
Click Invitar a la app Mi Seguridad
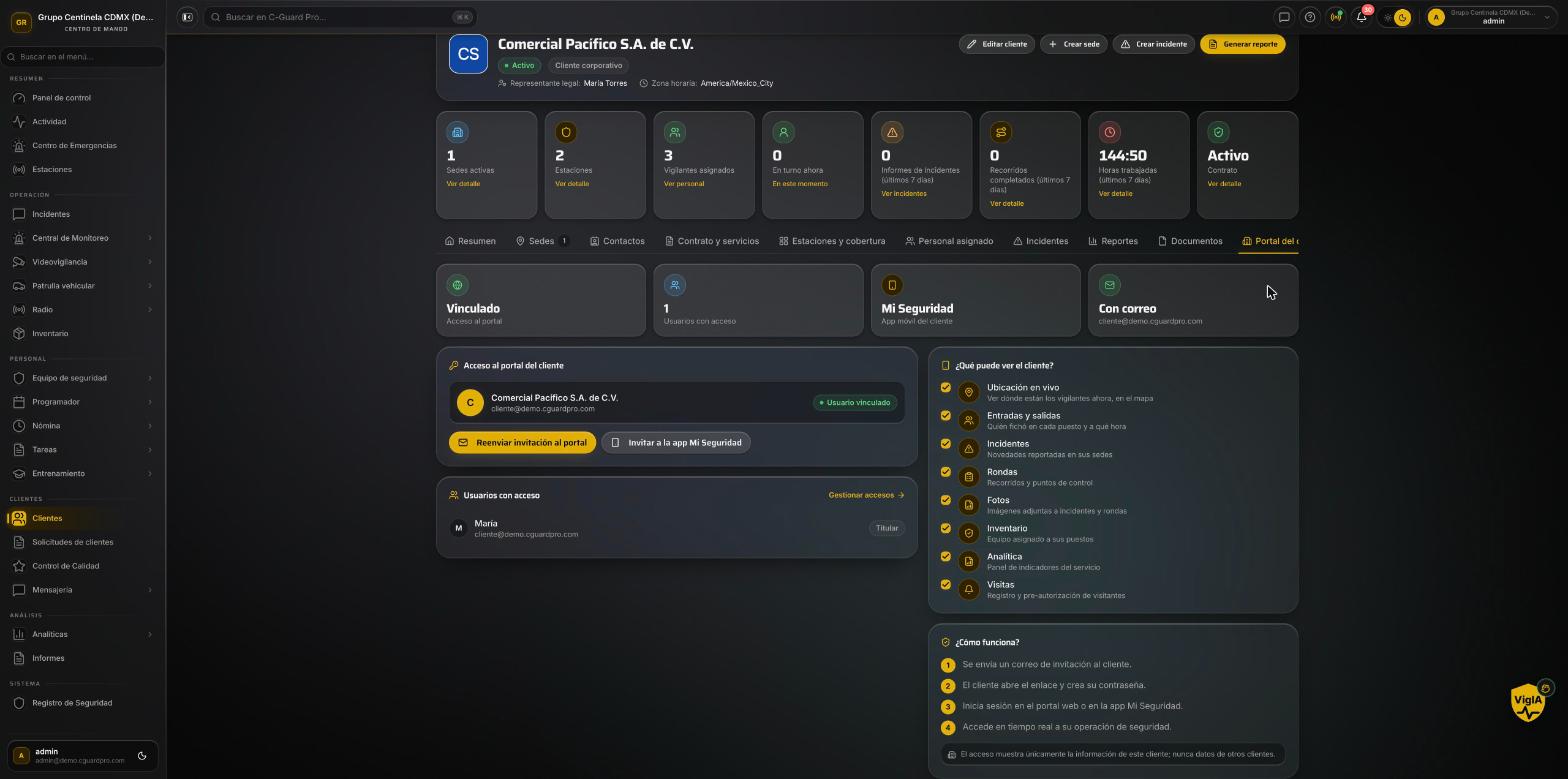(x=676, y=443)
